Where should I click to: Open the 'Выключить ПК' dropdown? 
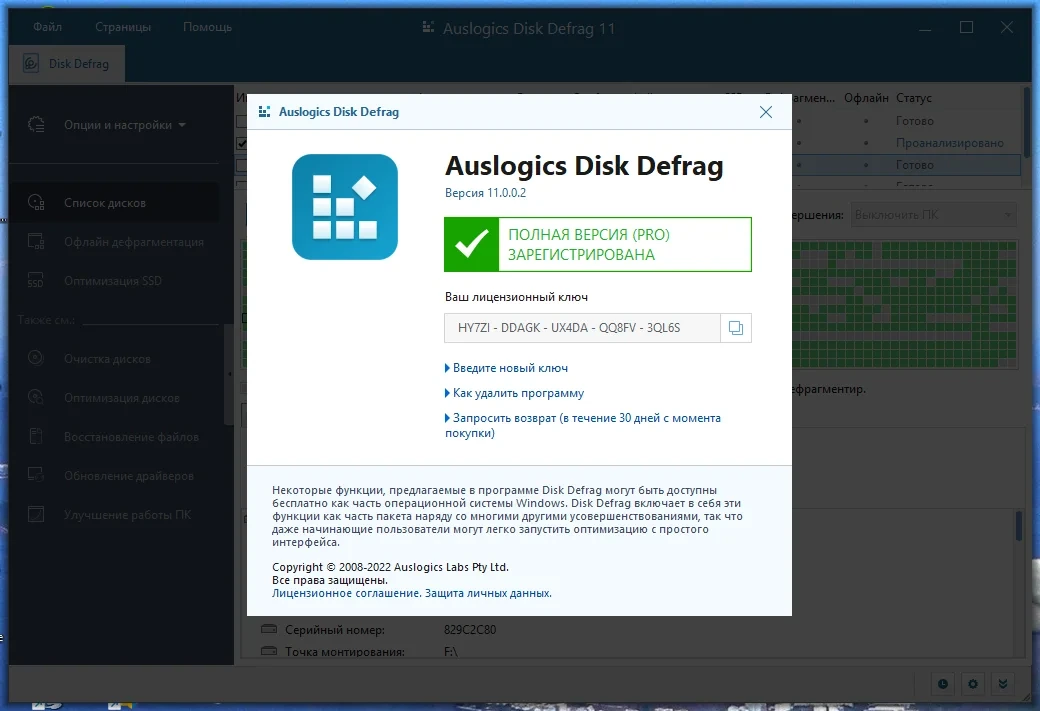pyautogui.click(x=933, y=215)
